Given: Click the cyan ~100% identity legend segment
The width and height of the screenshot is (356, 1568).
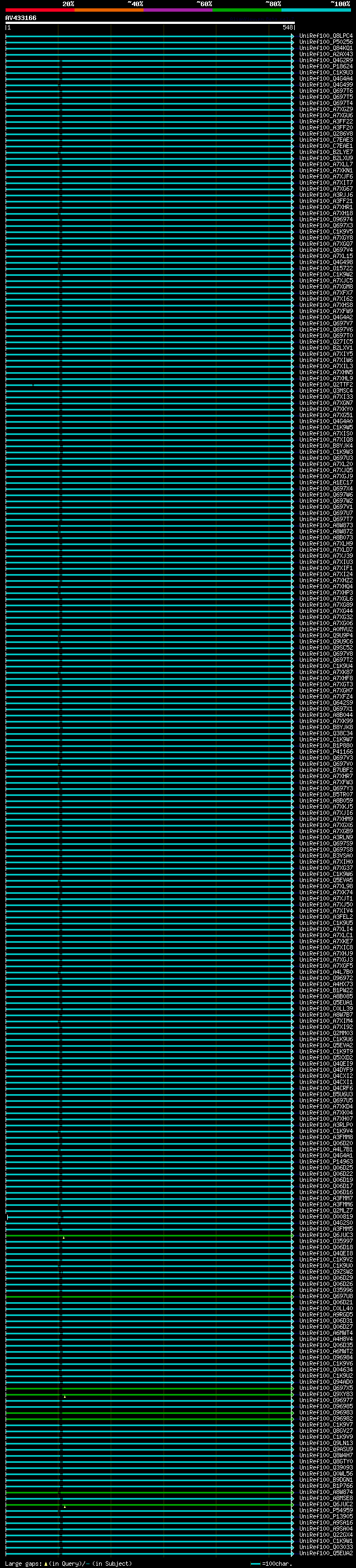Looking at the screenshot, I should [316, 10].
